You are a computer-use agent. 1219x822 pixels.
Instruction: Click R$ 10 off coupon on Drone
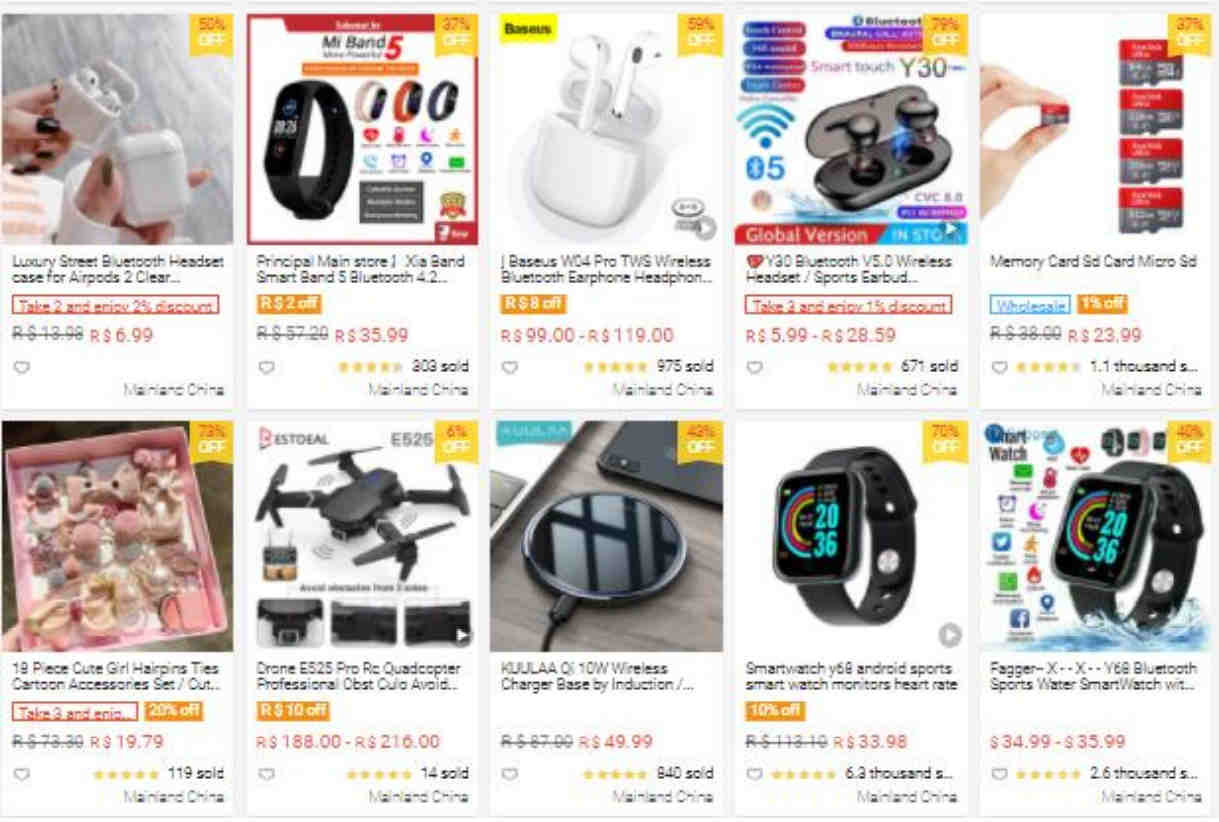coord(293,710)
